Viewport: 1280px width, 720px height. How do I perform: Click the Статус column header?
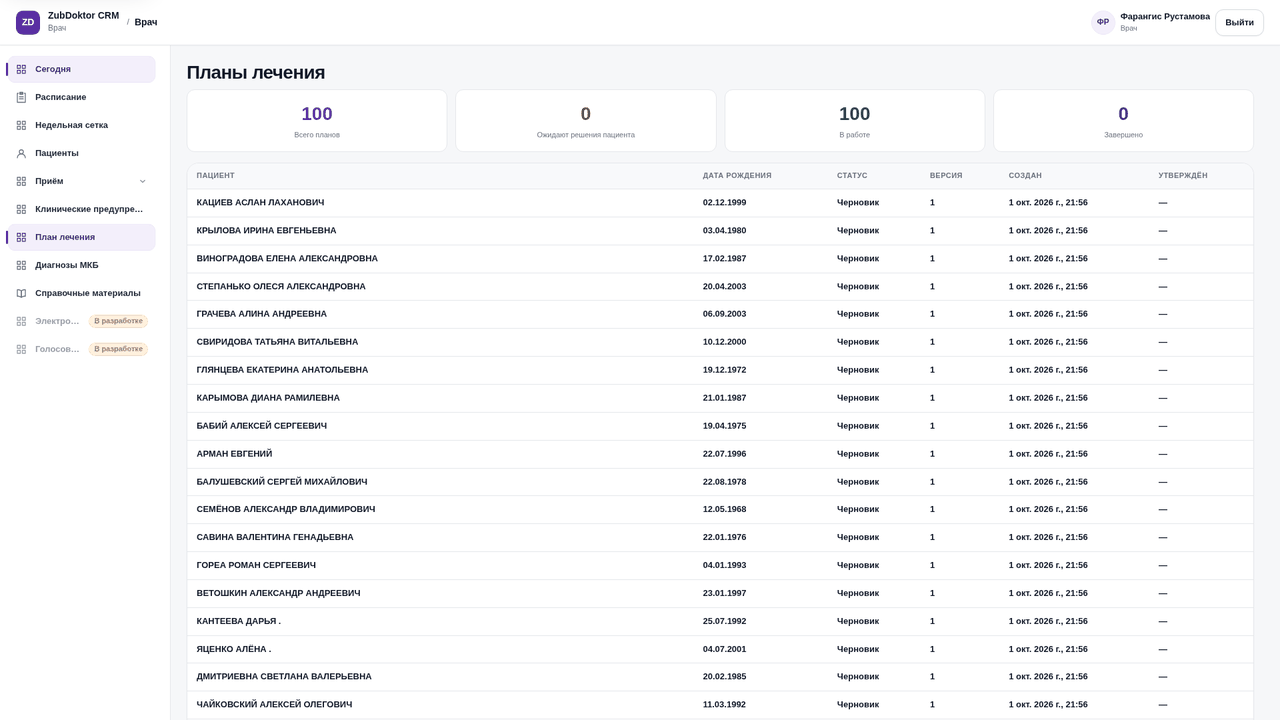pos(852,175)
